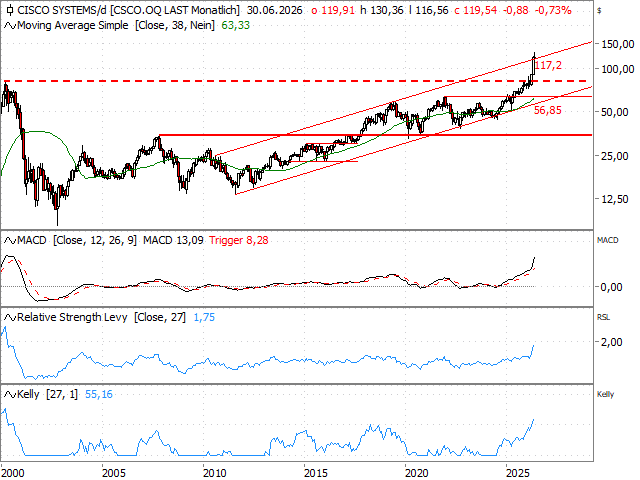Click the open price o 119,91
Screen dimensions: 640x480
pyautogui.click(x=333, y=10)
